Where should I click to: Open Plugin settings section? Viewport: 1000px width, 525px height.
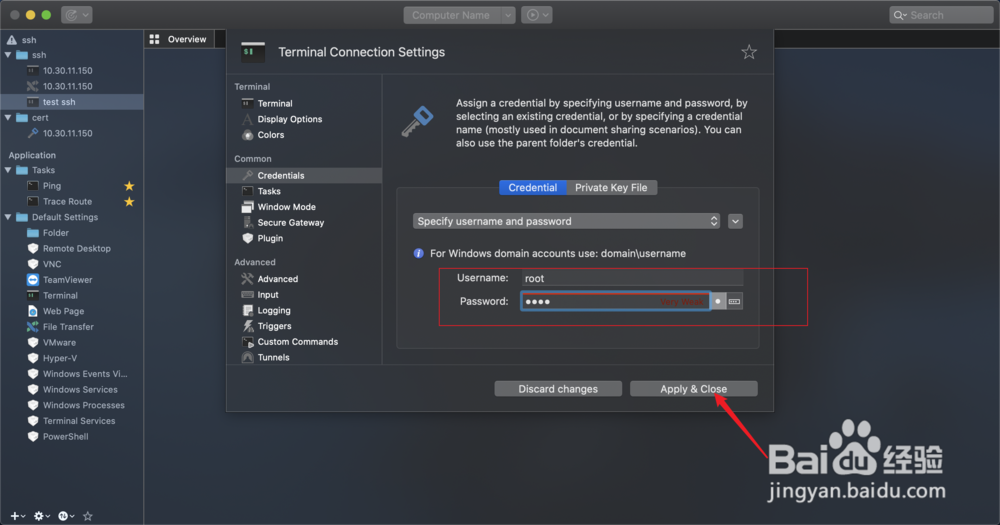[x=270, y=239]
